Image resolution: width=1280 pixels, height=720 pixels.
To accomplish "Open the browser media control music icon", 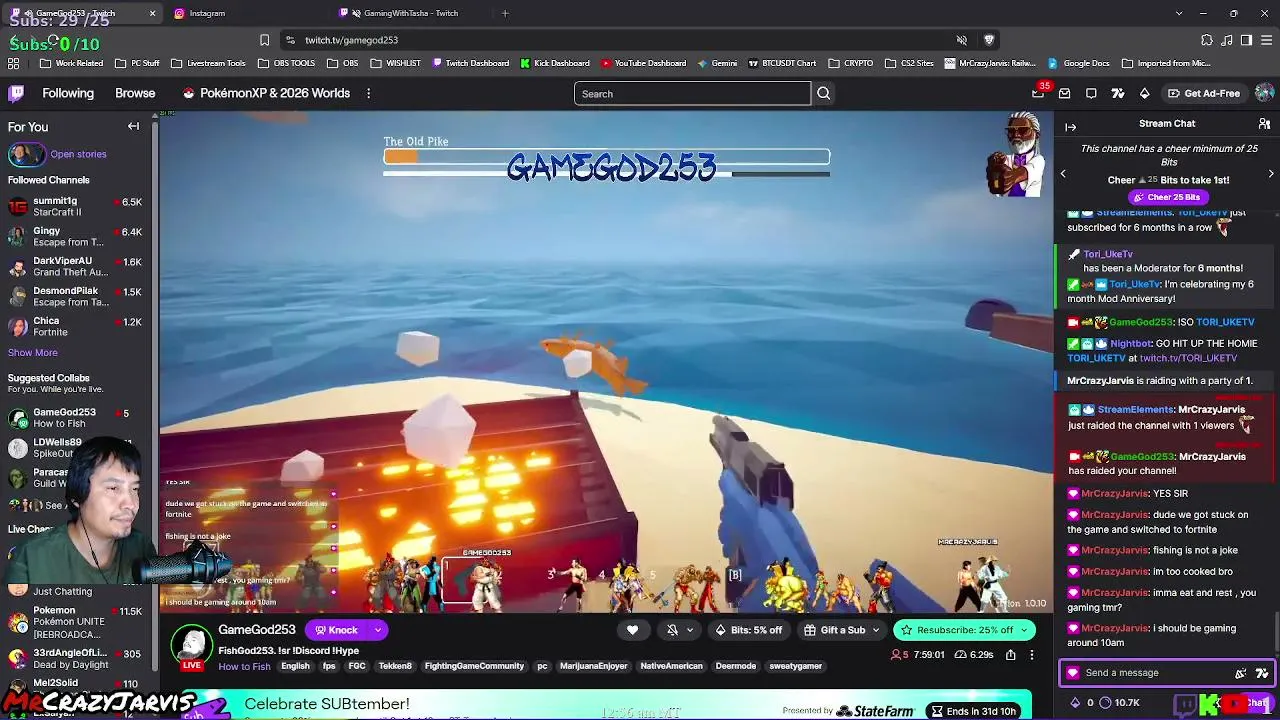I will (x=1227, y=40).
